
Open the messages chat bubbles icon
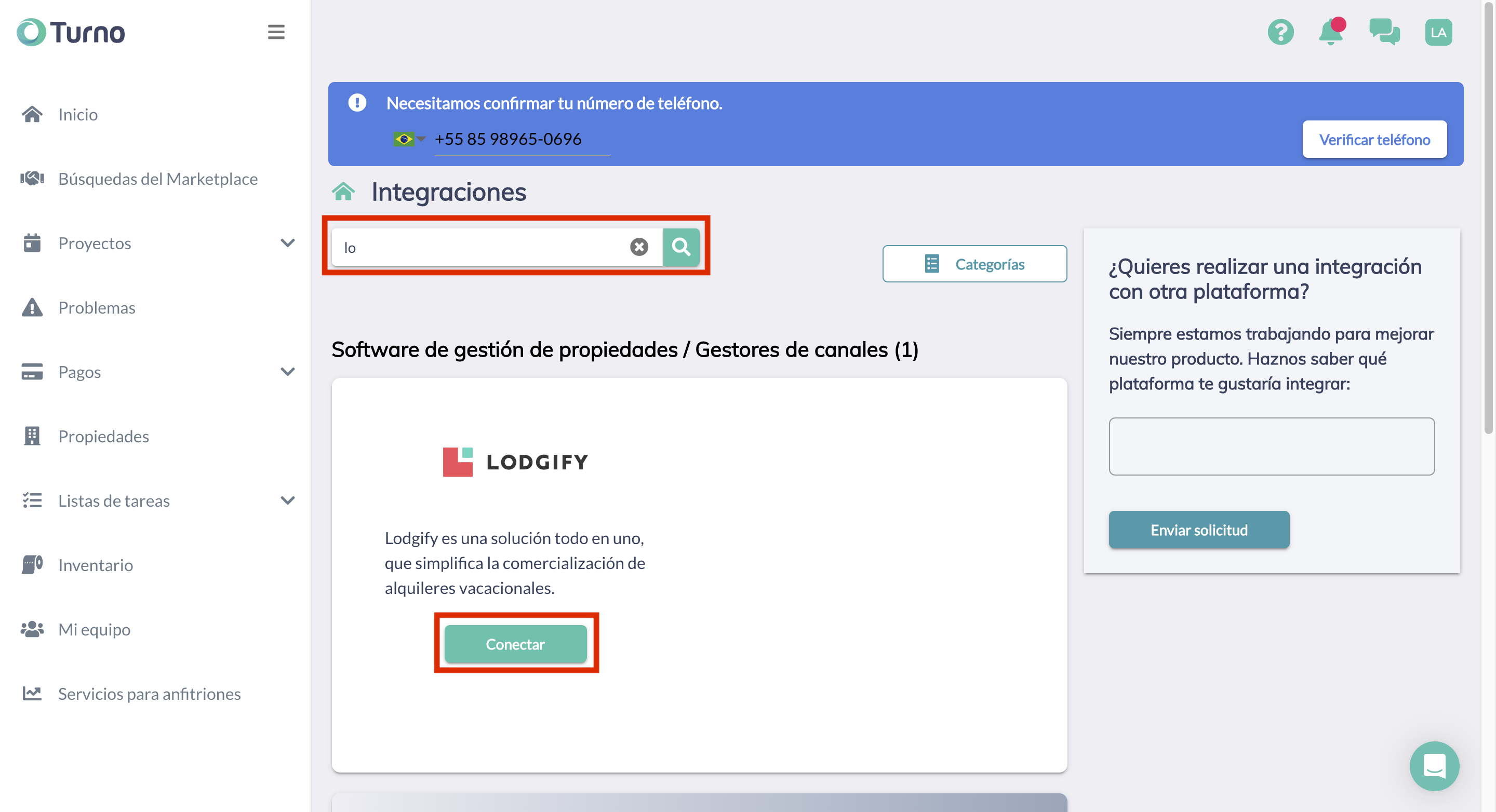1384,32
